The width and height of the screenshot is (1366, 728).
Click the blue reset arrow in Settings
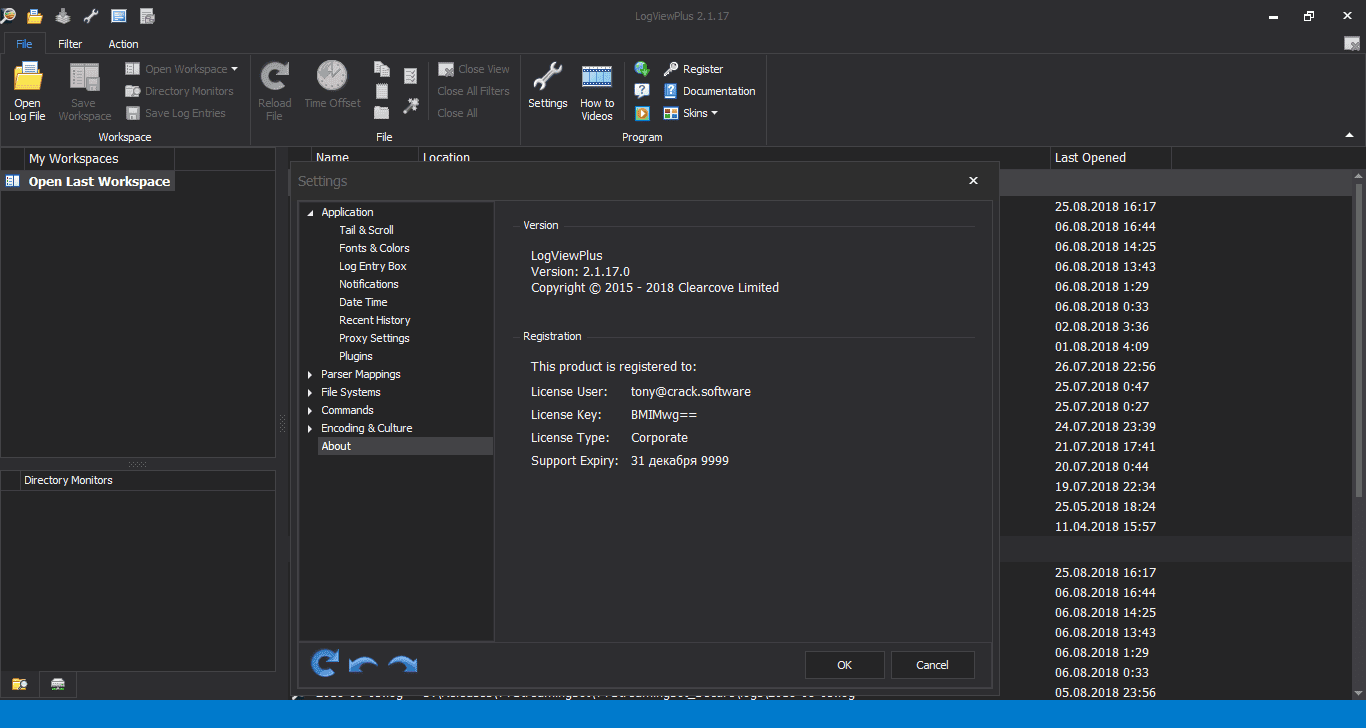coord(325,663)
